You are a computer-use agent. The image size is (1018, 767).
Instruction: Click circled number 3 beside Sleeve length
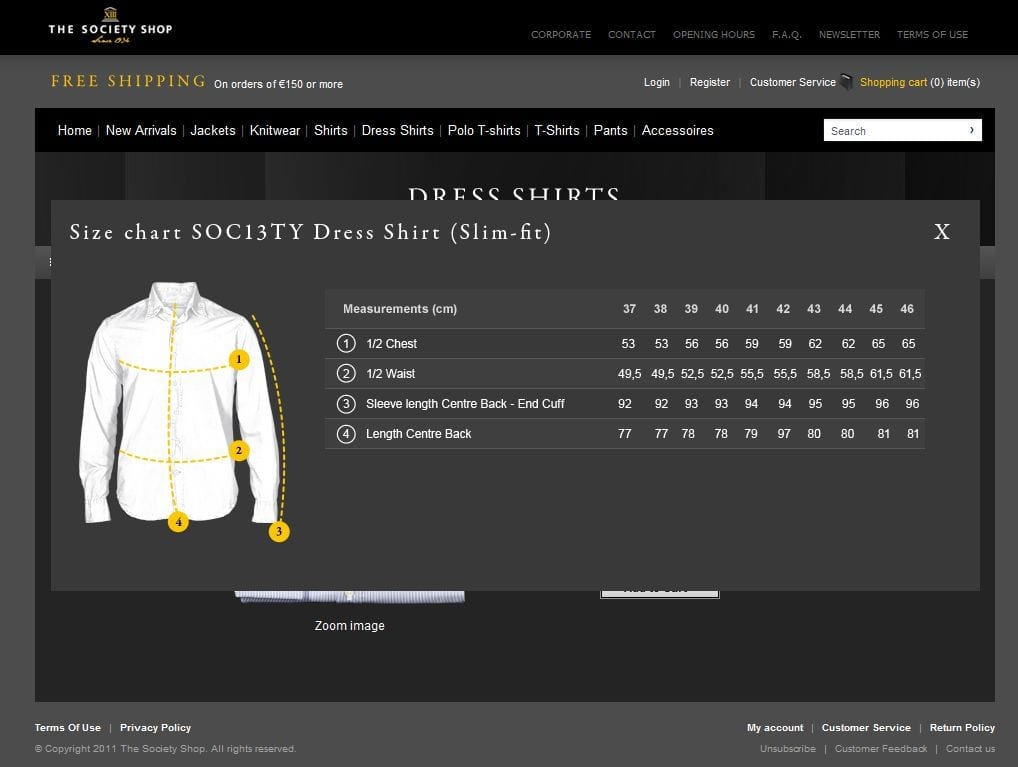click(346, 403)
